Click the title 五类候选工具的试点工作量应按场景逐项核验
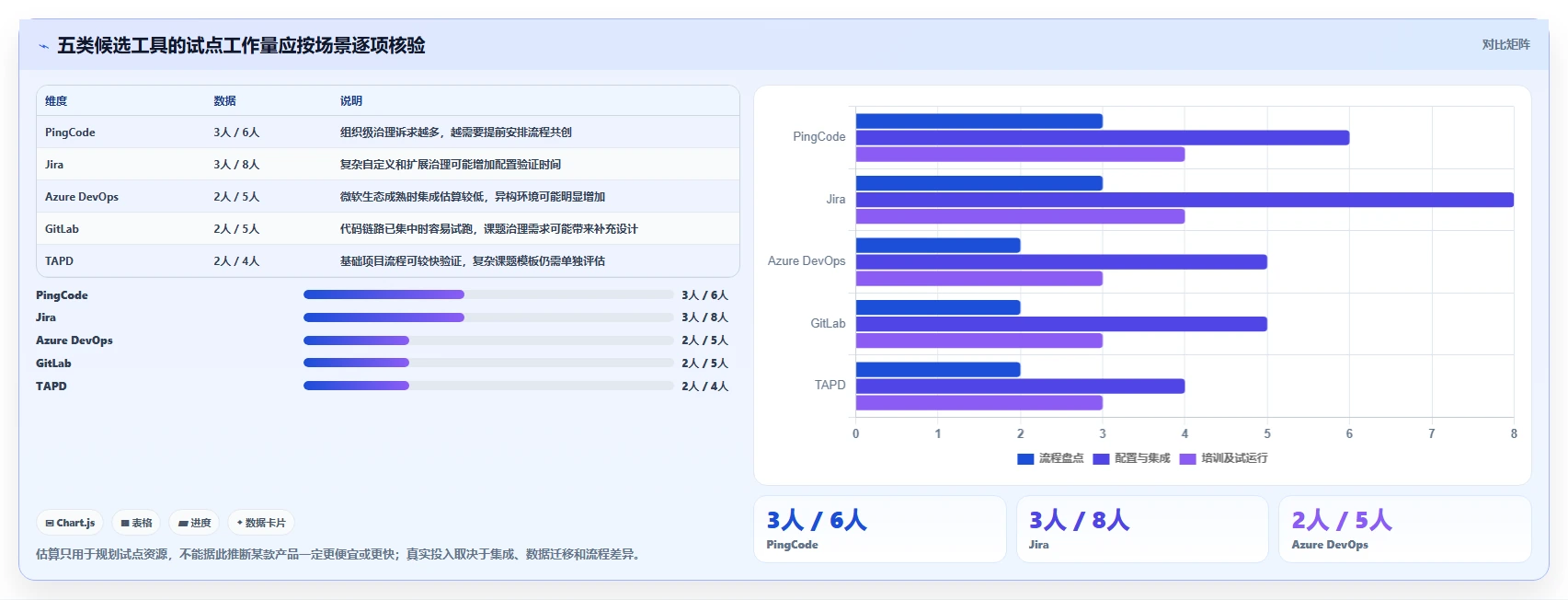Image resolution: width=1568 pixels, height=600 pixels. [x=241, y=46]
